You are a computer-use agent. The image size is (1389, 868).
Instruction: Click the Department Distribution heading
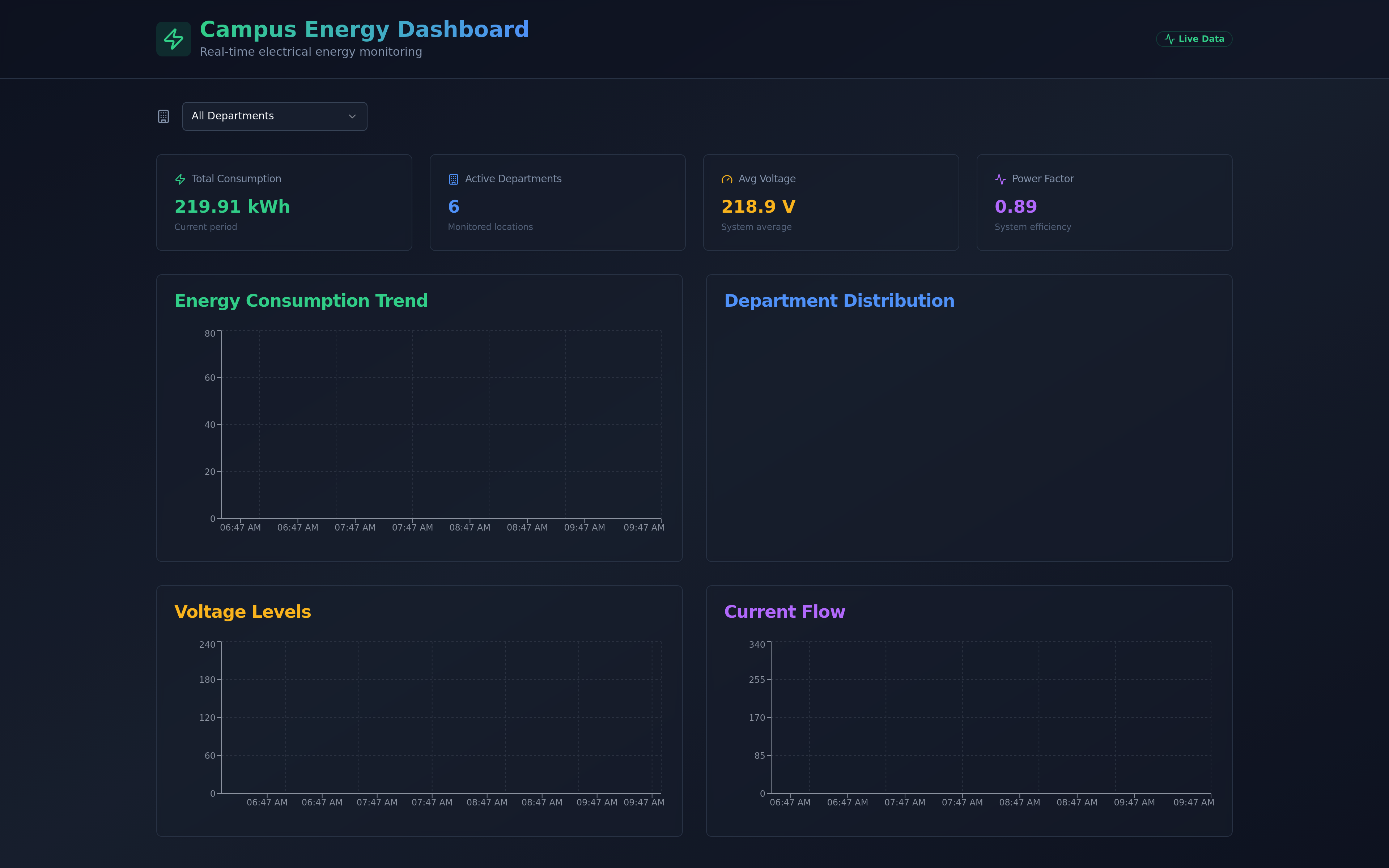[x=839, y=301]
